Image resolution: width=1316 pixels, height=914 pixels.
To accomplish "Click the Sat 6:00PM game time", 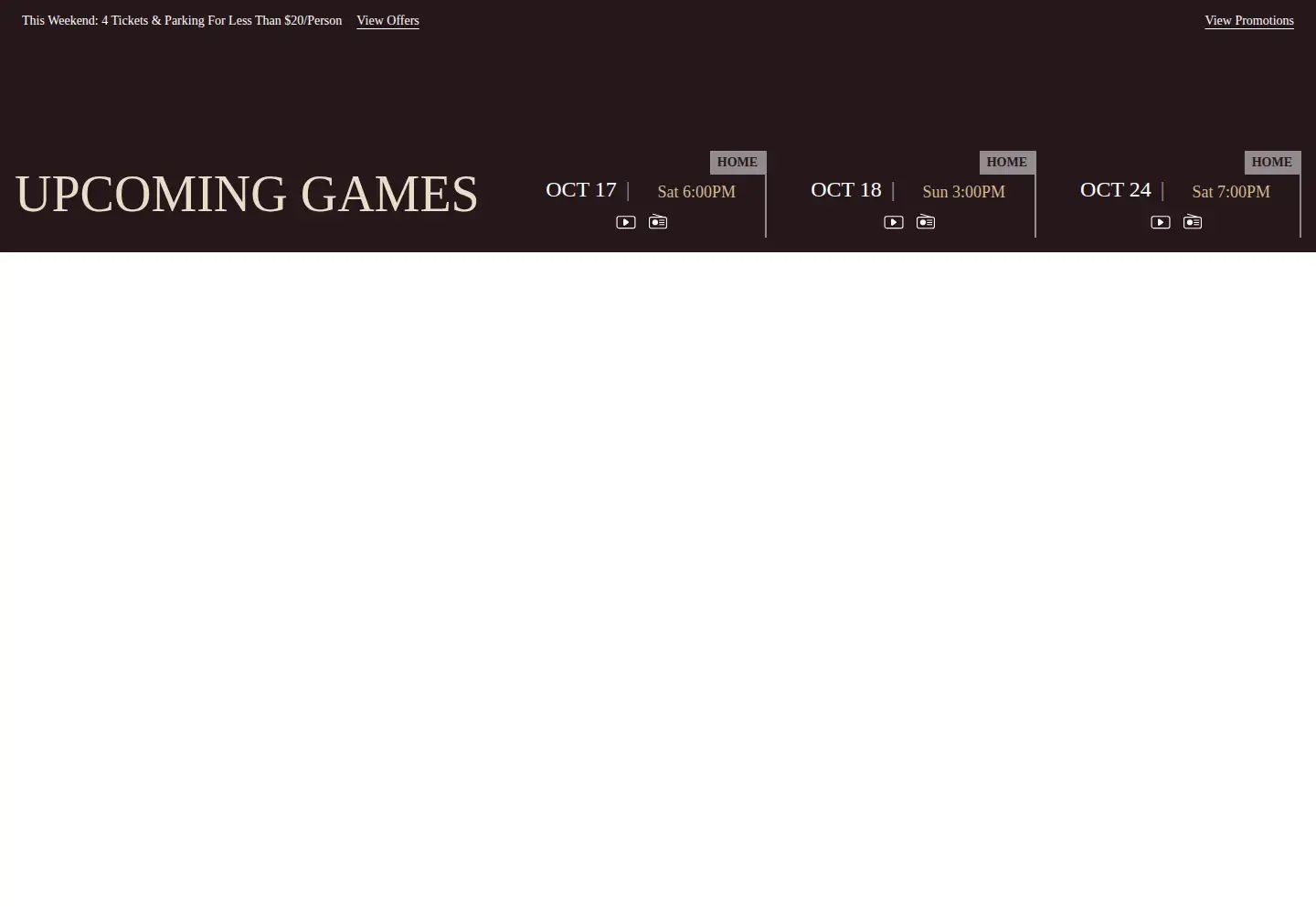I will 696,192.
